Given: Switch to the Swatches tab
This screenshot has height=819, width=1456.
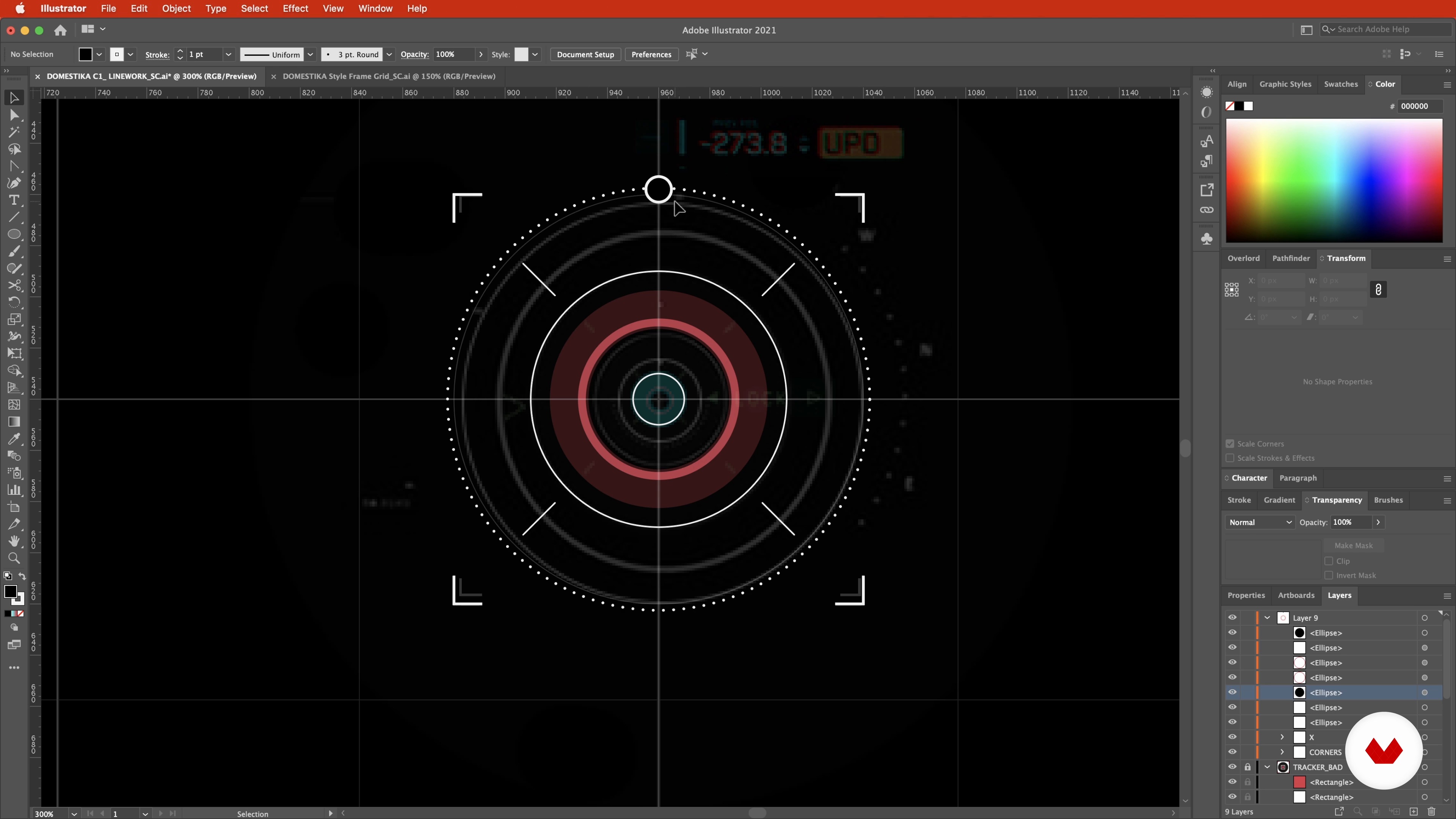Looking at the screenshot, I should point(1341,84).
